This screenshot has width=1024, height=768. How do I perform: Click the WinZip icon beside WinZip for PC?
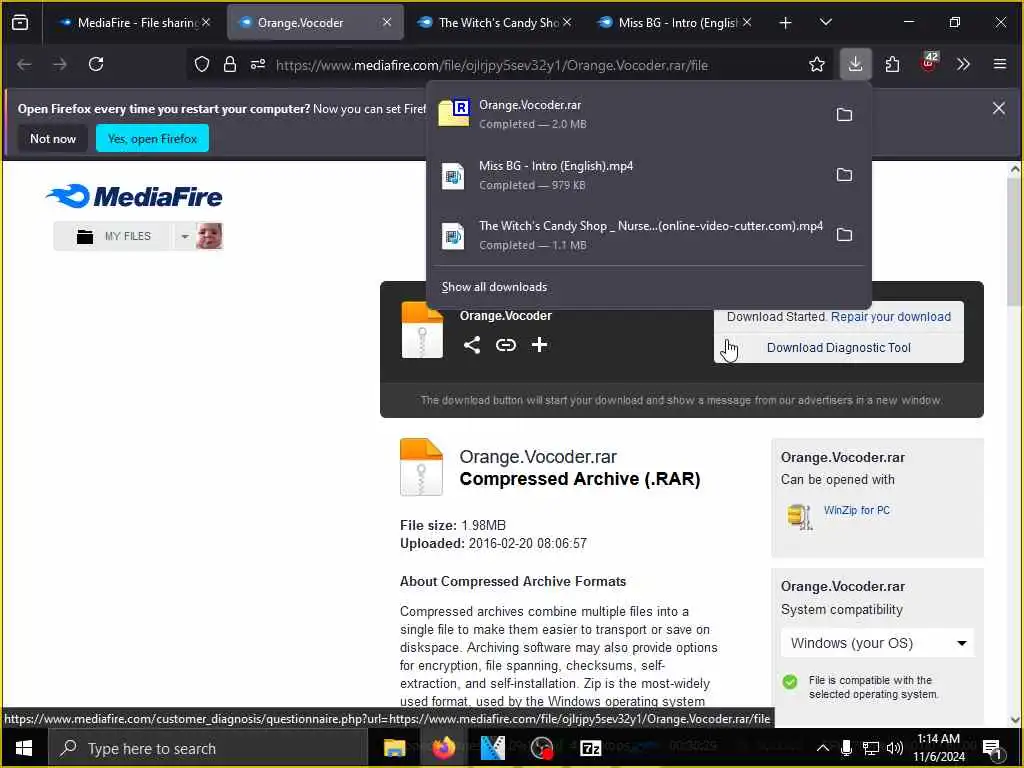(x=799, y=516)
